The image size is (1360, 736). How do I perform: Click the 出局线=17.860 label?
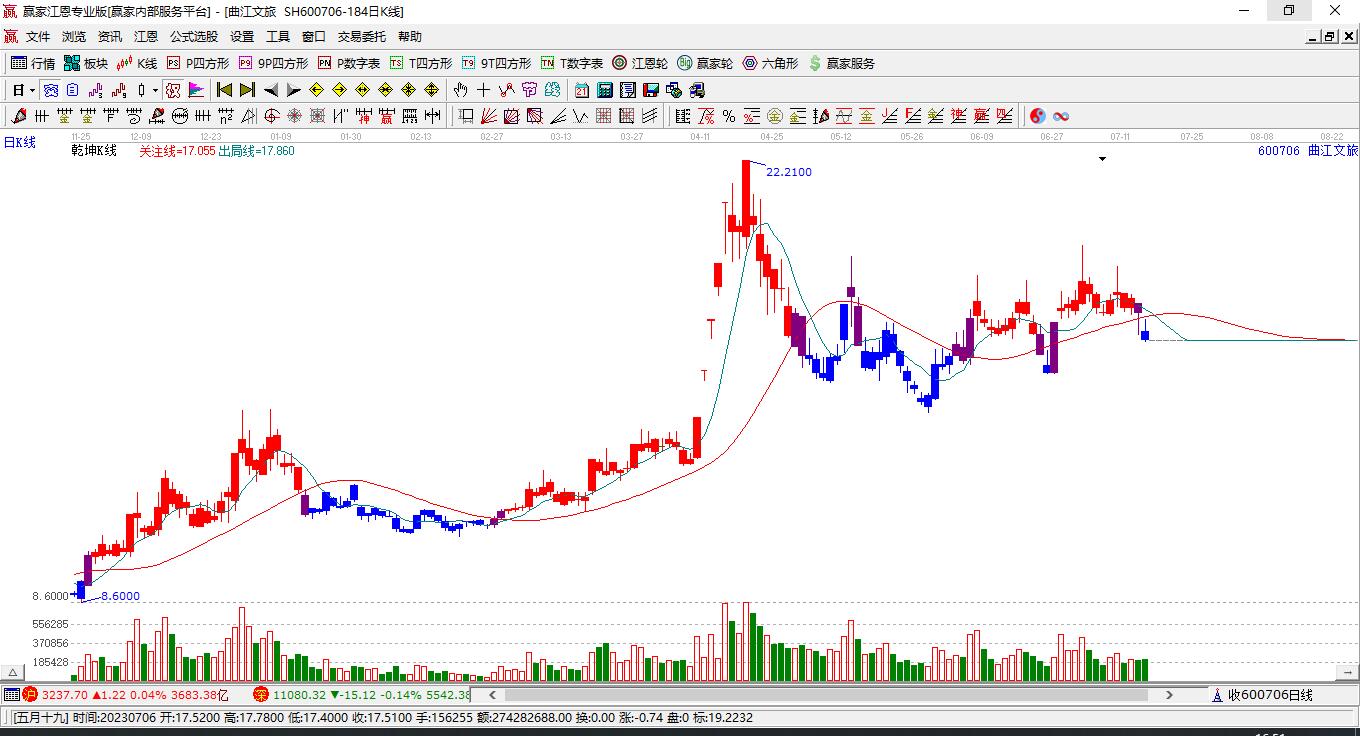click(x=257, y=151)
